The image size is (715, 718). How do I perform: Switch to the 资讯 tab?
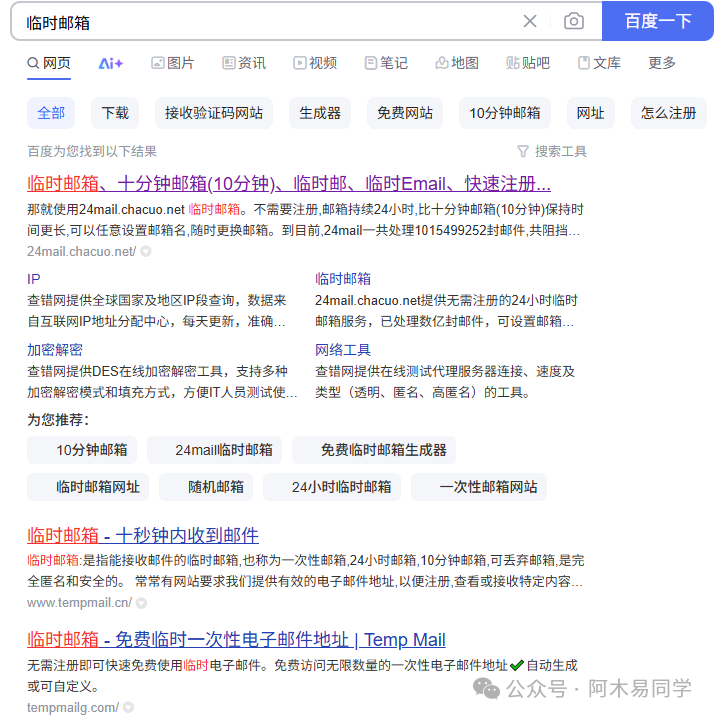point(244,63)
